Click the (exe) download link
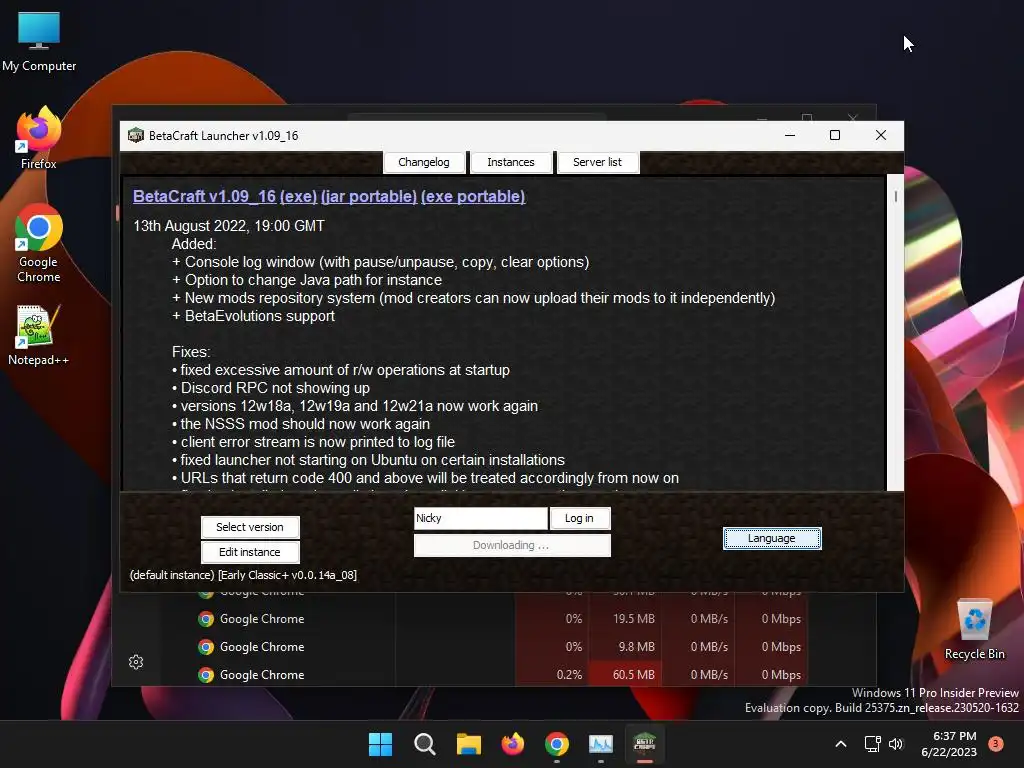 pos(298,197)
